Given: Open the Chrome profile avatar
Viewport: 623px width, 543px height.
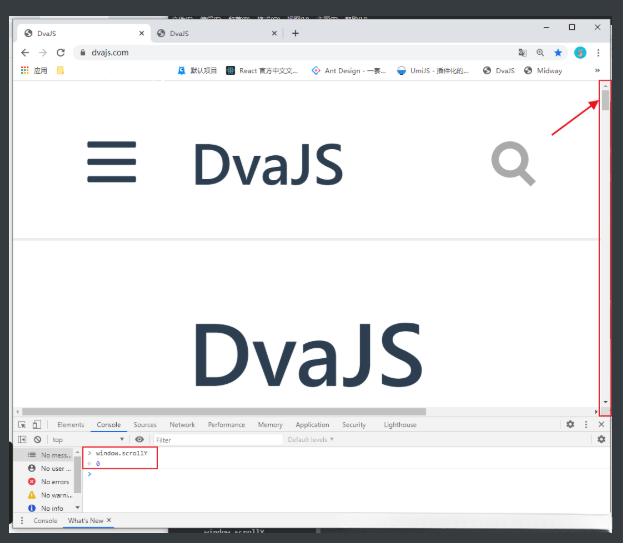Looking at the screenshot, I should [x=580, y=52].
